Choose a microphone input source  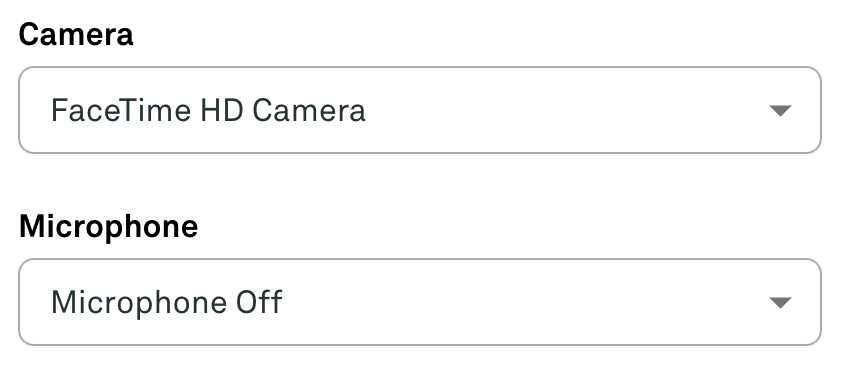420,302
